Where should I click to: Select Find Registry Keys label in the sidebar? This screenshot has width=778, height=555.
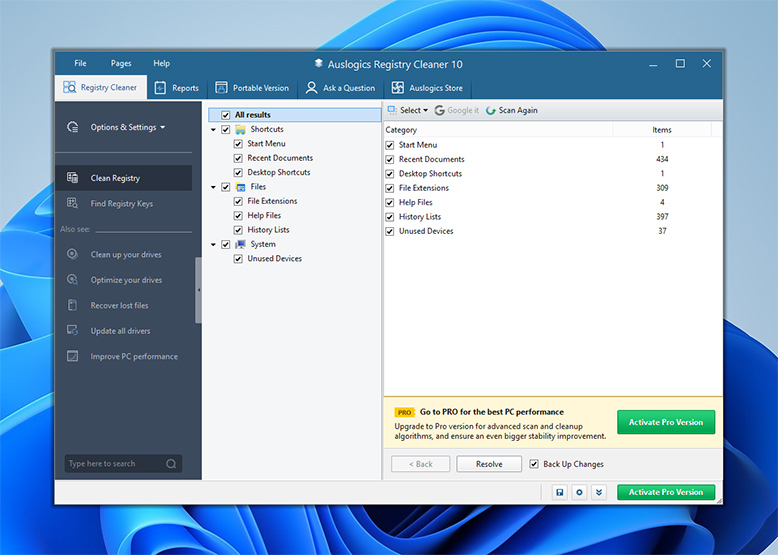[122, 203]
